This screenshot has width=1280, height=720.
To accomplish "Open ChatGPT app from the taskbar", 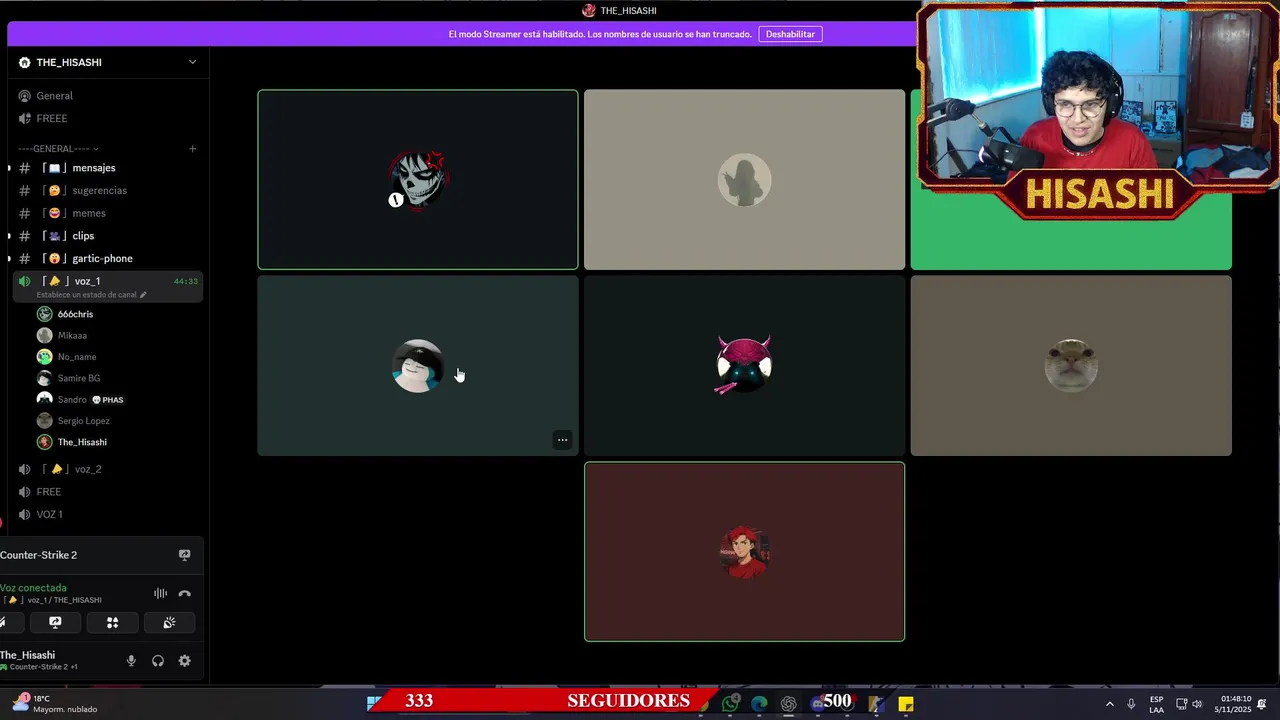I will [x=789, y=704].
